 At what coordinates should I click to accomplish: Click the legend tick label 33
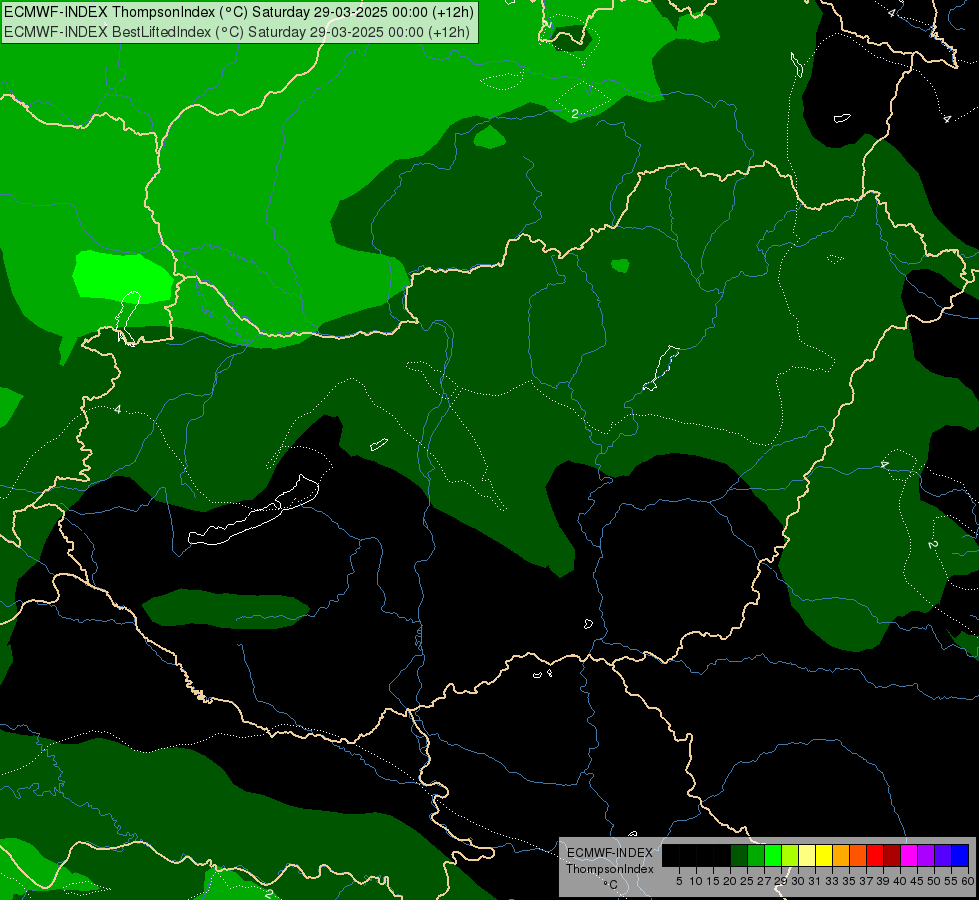pyautogui.click(x=832, y=881)
